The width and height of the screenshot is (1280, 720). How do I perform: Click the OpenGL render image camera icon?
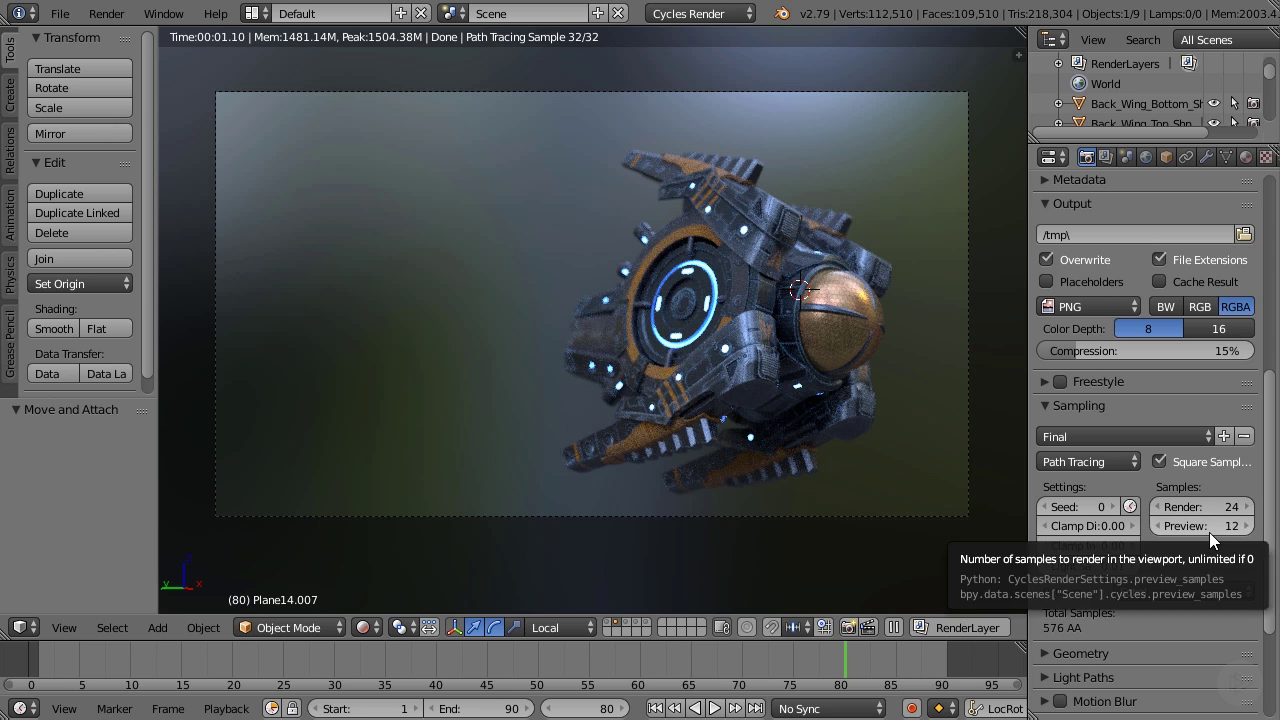click(x=848, y=628)
